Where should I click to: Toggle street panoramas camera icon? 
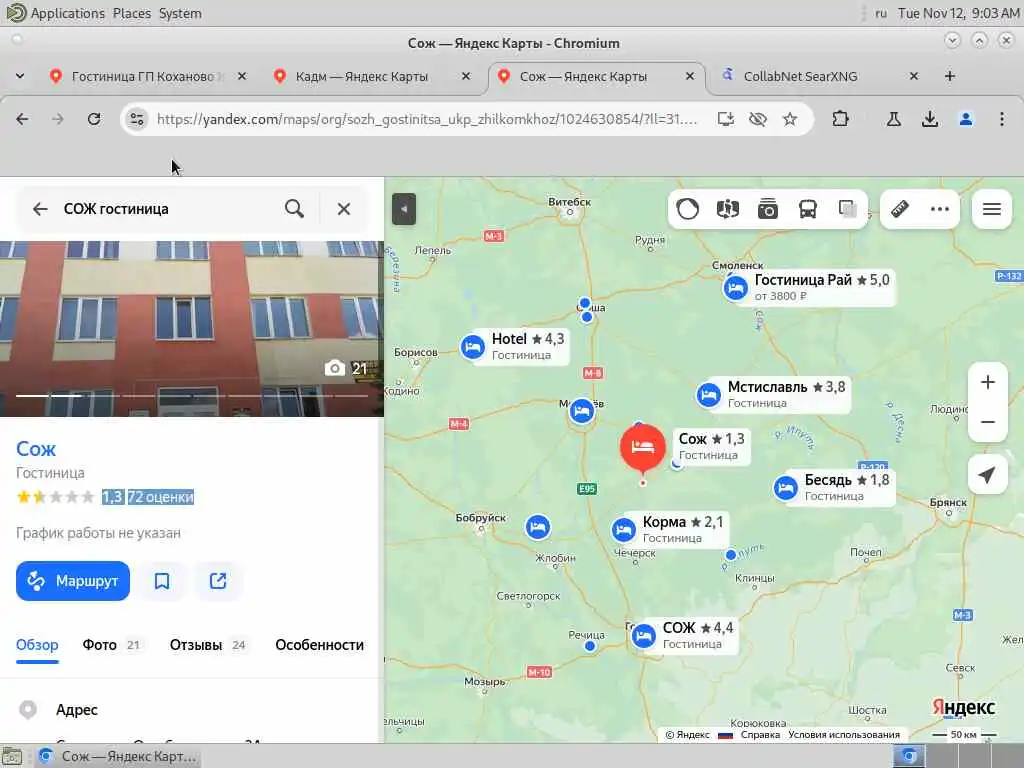(768, 209)
